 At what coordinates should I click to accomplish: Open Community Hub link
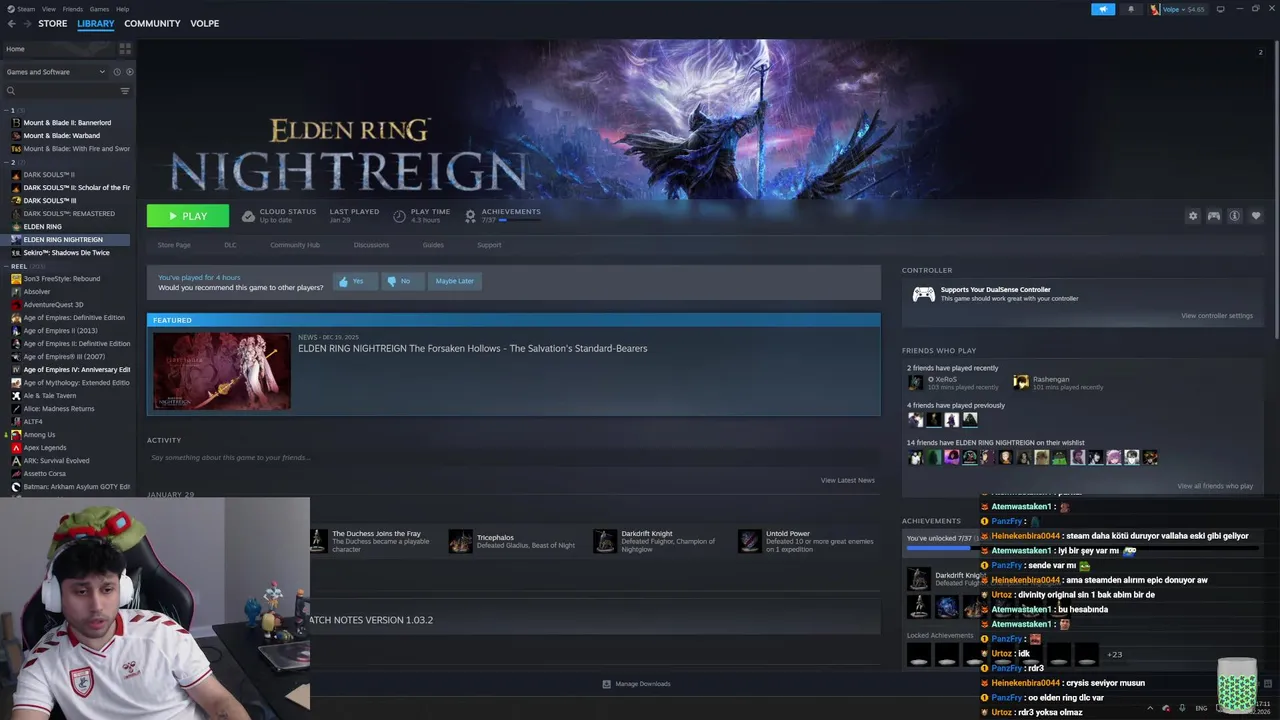point(294,245)
